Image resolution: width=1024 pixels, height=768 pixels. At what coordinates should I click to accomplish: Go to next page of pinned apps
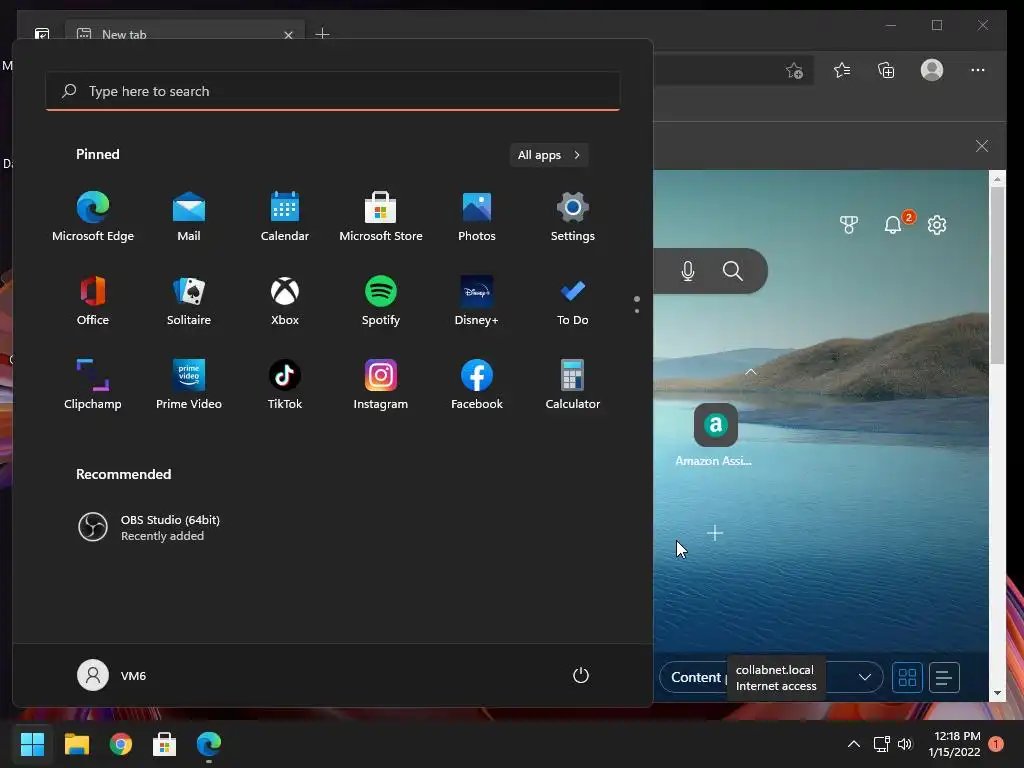point(637,311)
